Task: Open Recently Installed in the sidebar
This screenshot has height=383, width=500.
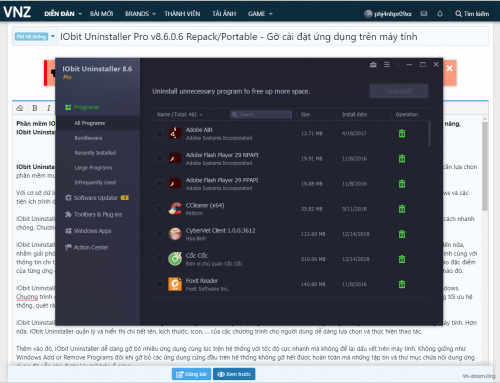Action: coord(95,153)
